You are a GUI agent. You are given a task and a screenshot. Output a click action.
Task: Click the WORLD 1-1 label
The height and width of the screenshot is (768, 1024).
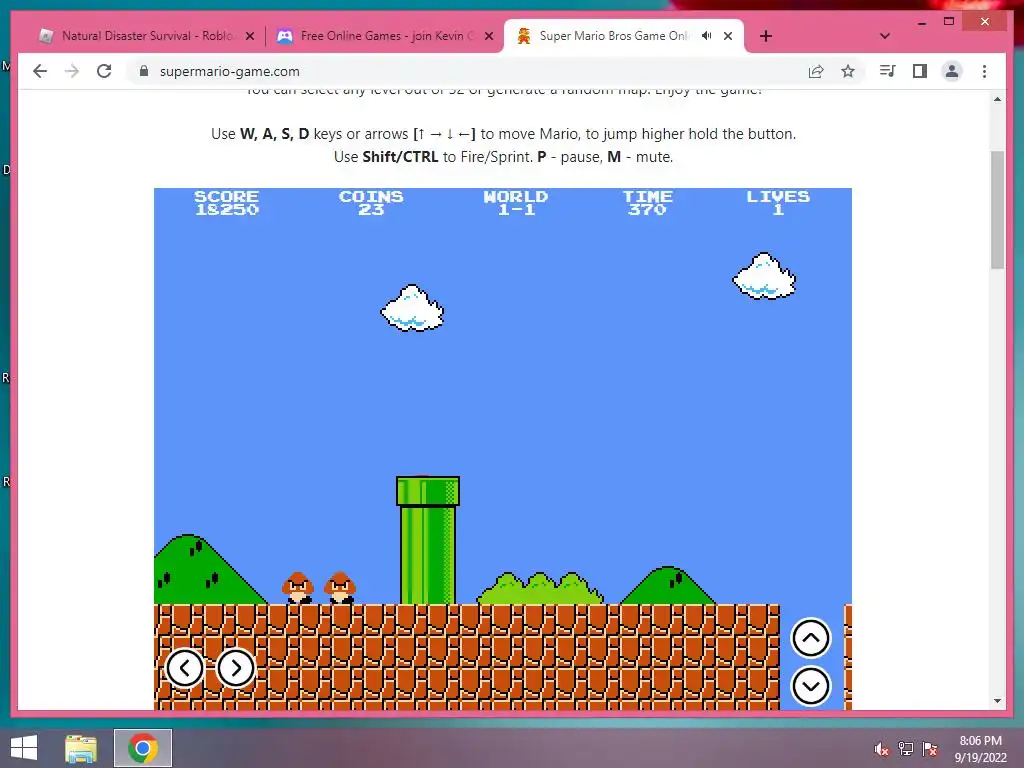click(x=516, y=202)
